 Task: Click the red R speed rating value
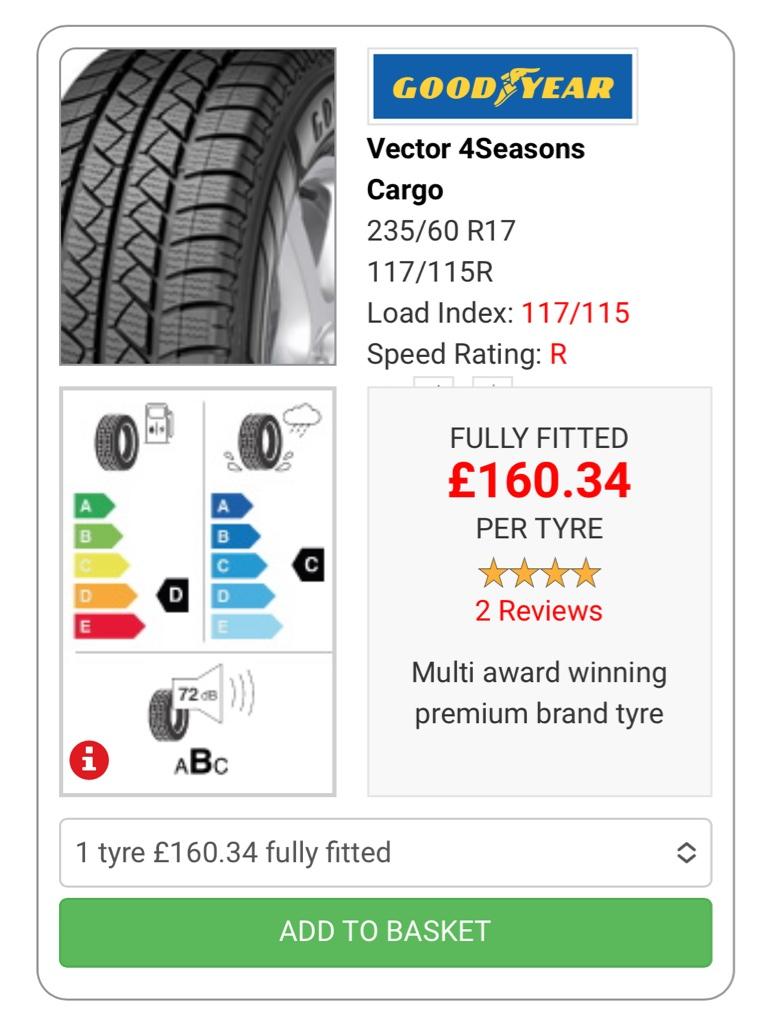[558, 354]
